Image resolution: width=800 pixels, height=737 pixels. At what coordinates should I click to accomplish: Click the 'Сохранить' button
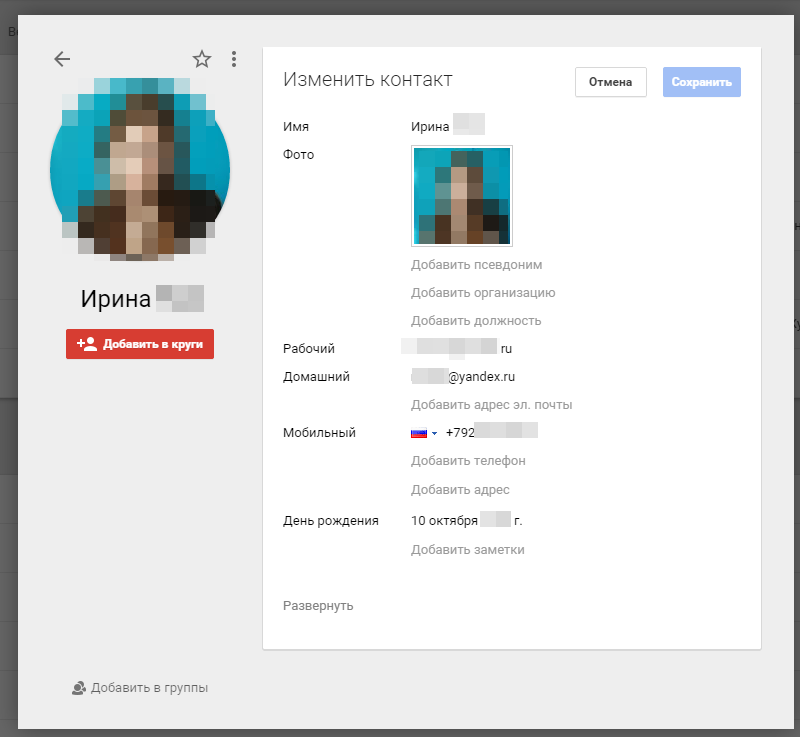(701, 82)
